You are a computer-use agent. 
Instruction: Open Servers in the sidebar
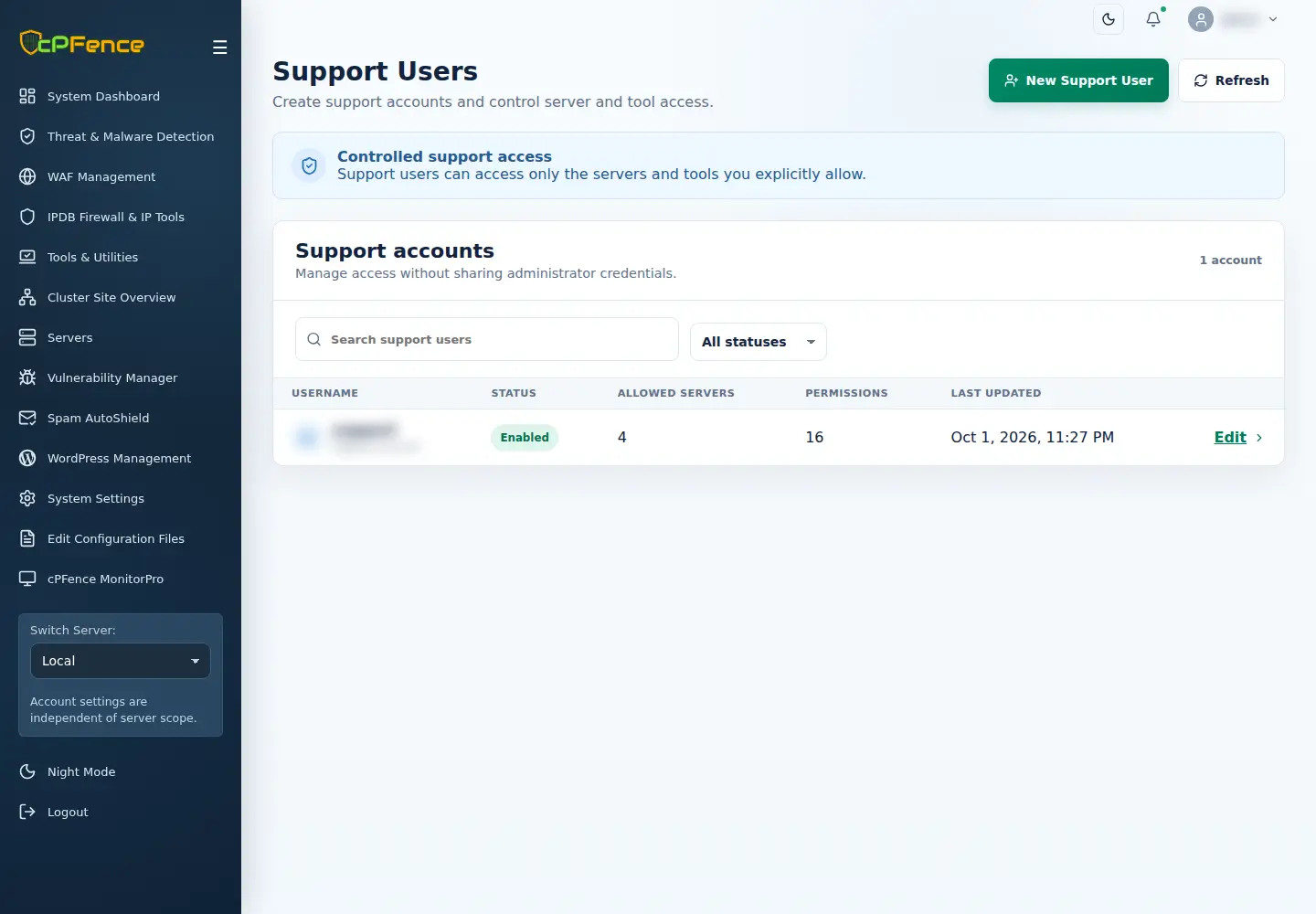[121, 337]
